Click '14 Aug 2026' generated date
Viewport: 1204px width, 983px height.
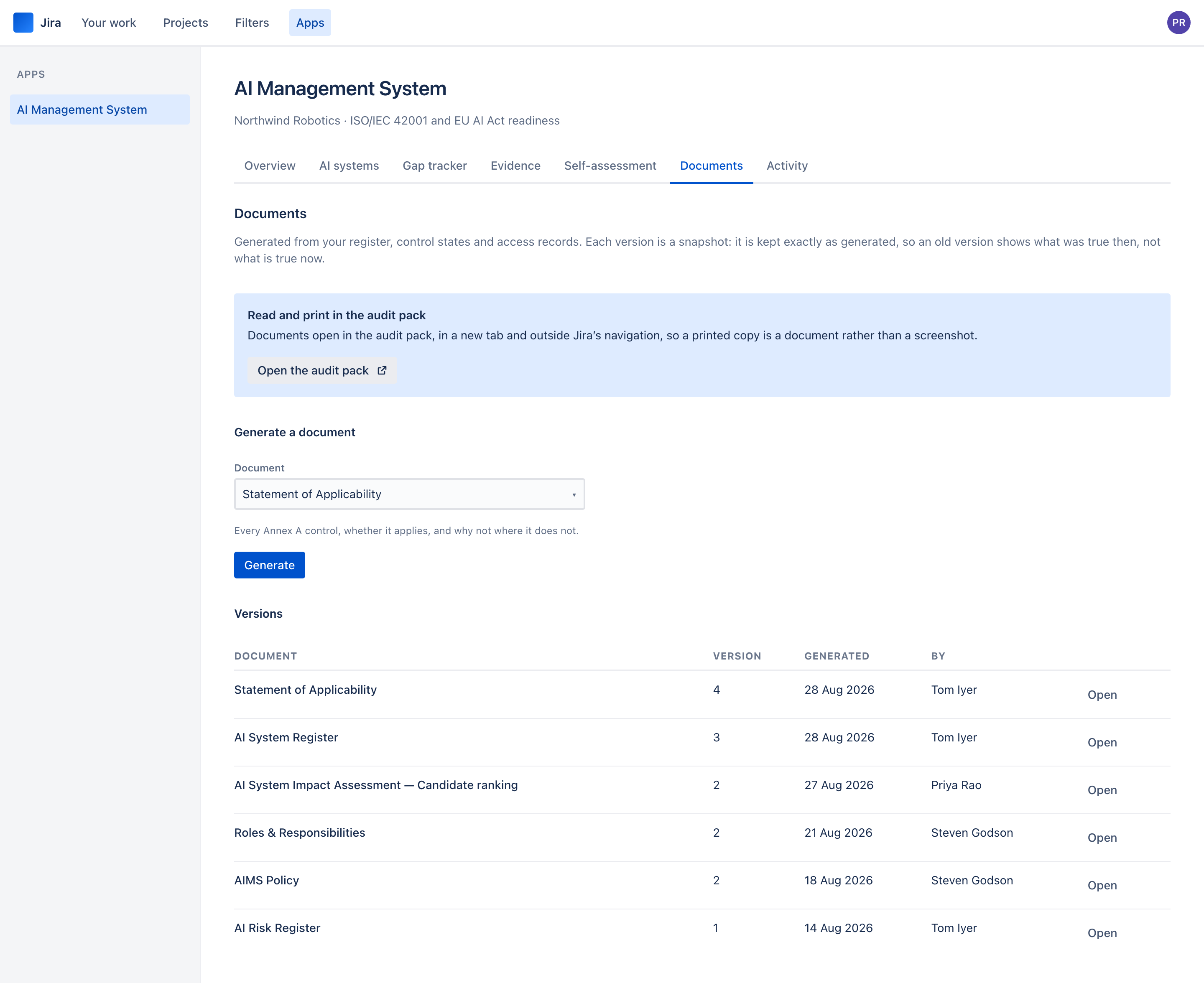pyautogui.click(x=838, y=927)
